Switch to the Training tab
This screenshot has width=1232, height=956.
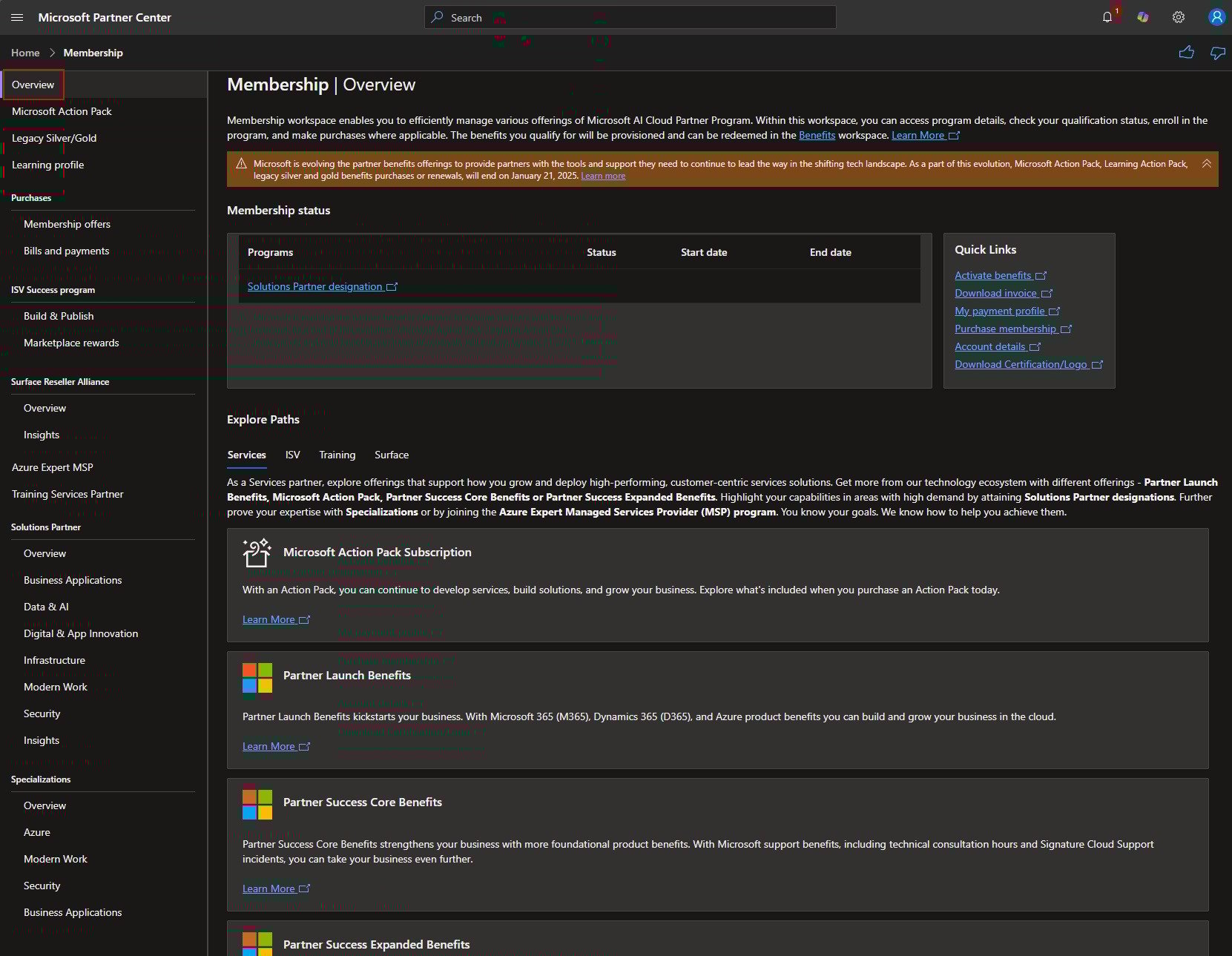click(337, 455)
